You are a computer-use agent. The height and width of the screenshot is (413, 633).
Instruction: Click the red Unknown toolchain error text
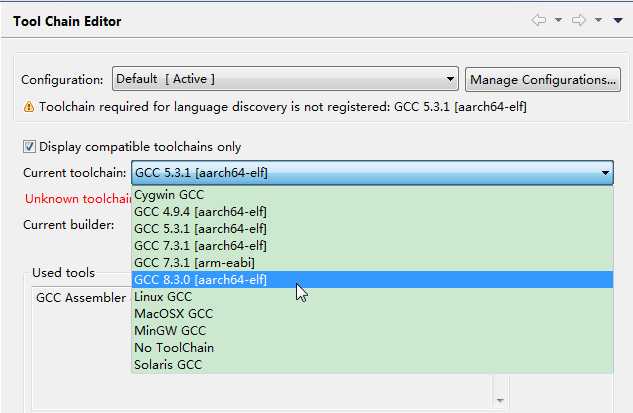(x=78, y=199)
